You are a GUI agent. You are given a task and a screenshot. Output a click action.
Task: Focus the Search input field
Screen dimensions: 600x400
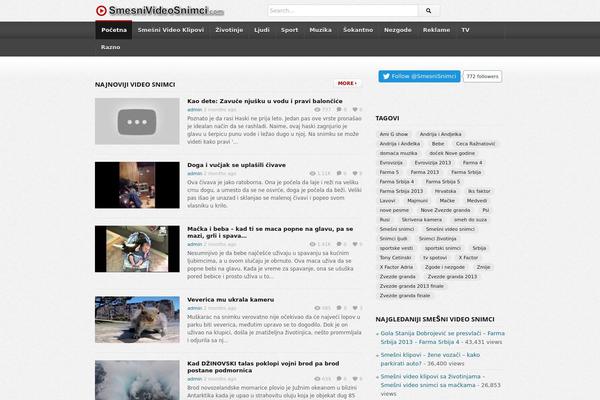coord(342,11)
